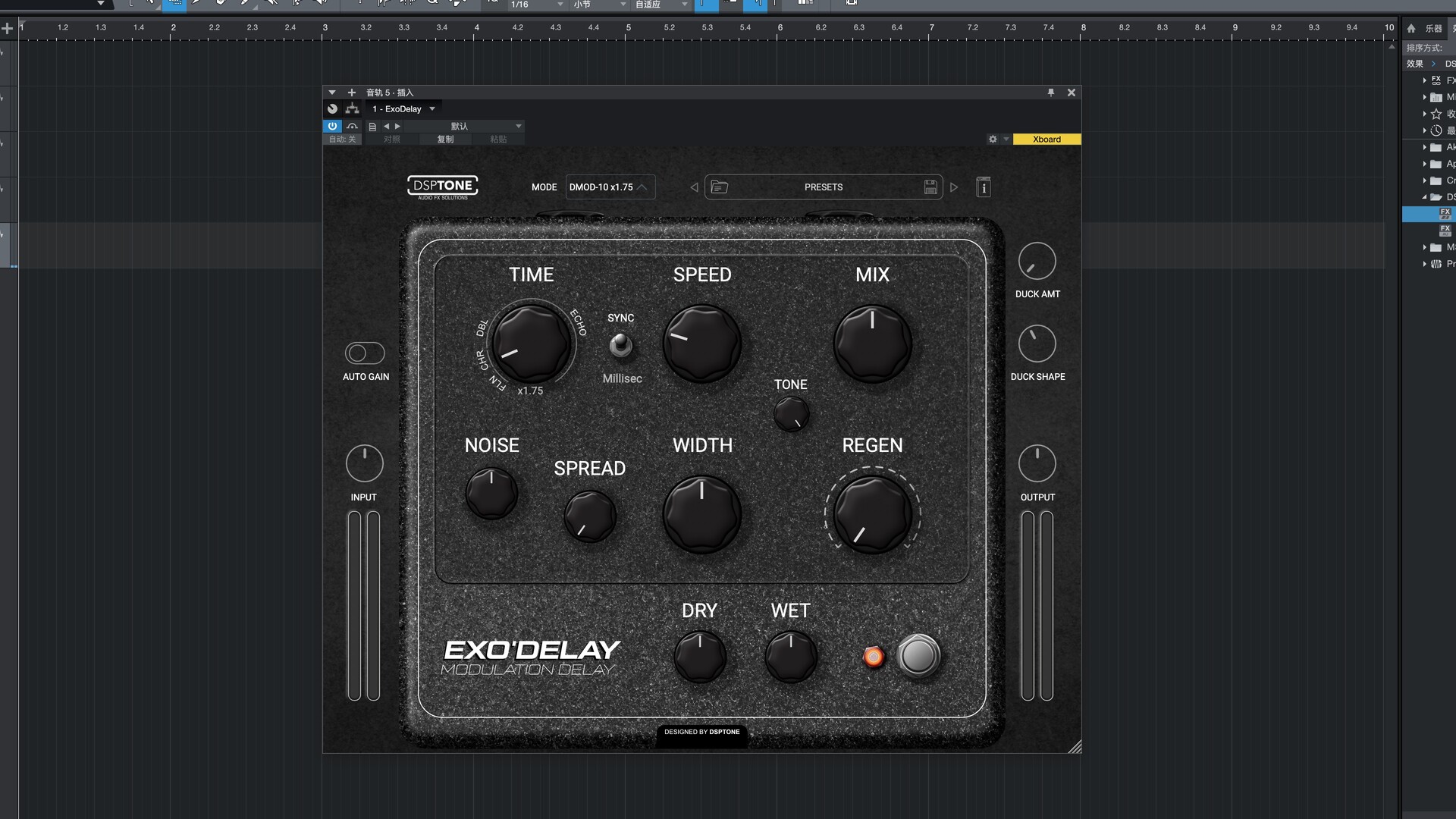This screenshot has width=1456, height=819.
Task: Click the home icon in the browser panel
Action: tap(1410, 28)
